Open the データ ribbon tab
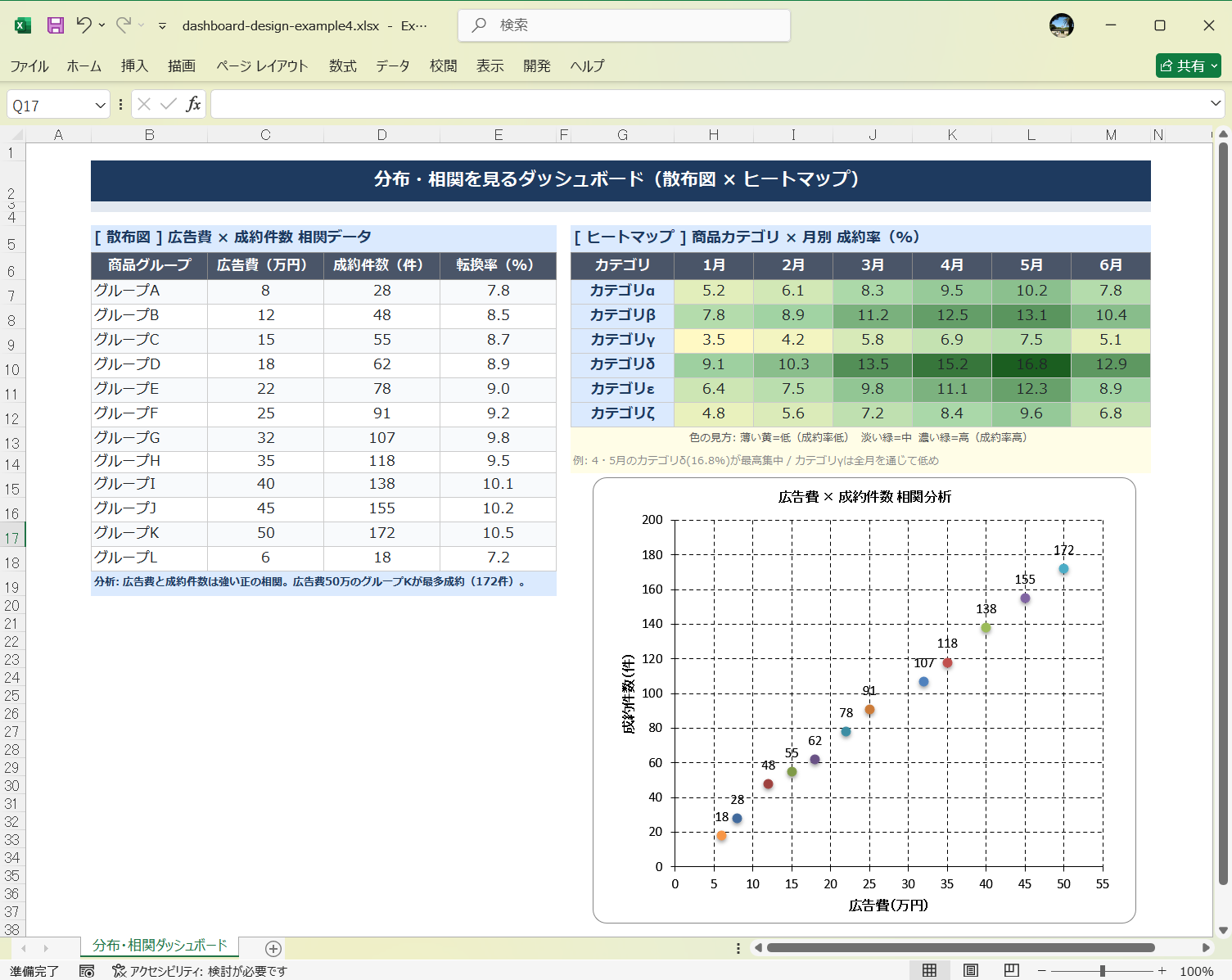Image resolution: width=1232 pixels, height=980 pixels. (393, 65)
